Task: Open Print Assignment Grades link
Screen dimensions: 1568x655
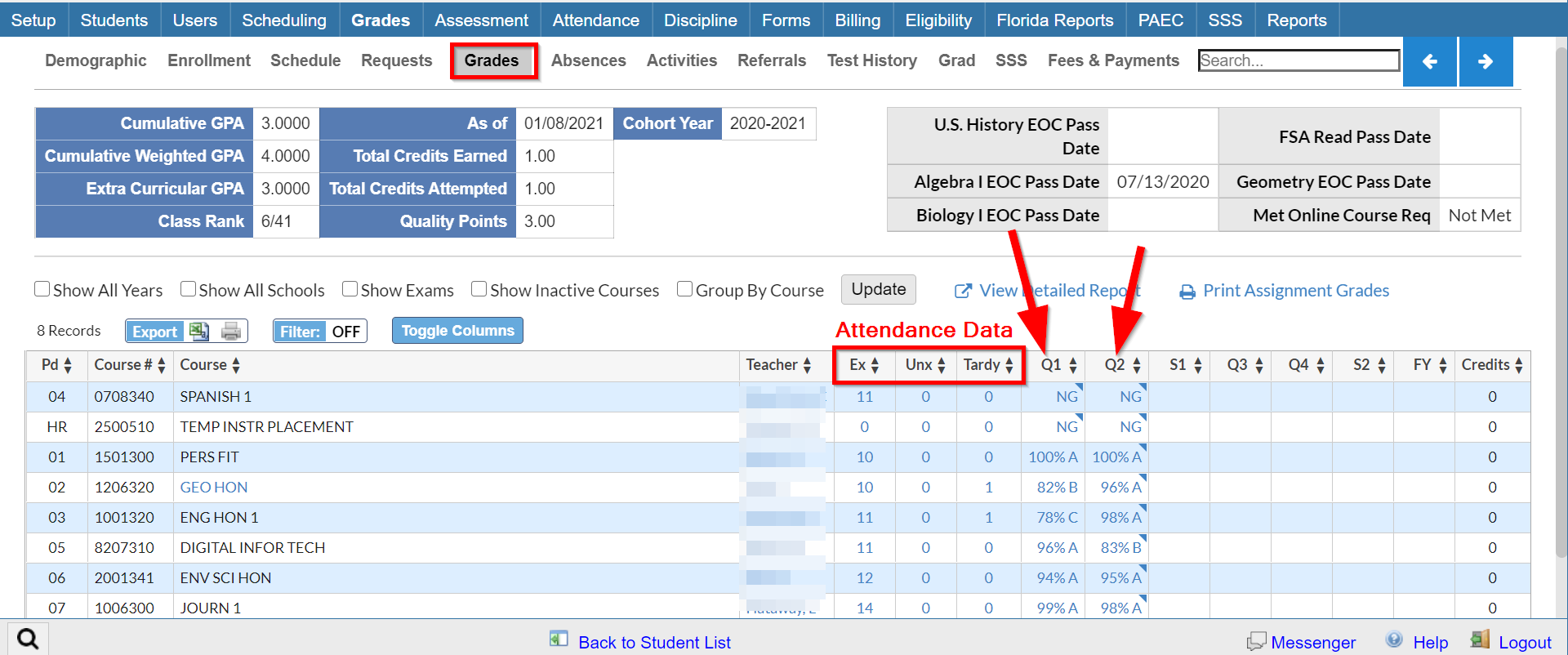Action: coord(1295,291)
